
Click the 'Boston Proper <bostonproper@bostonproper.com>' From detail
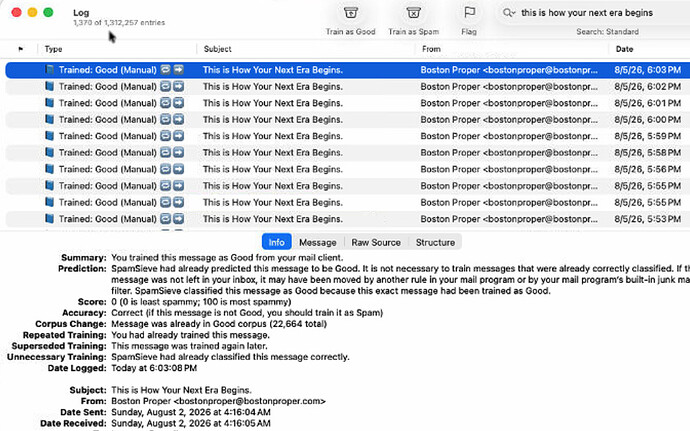click(x=218, y=401)
